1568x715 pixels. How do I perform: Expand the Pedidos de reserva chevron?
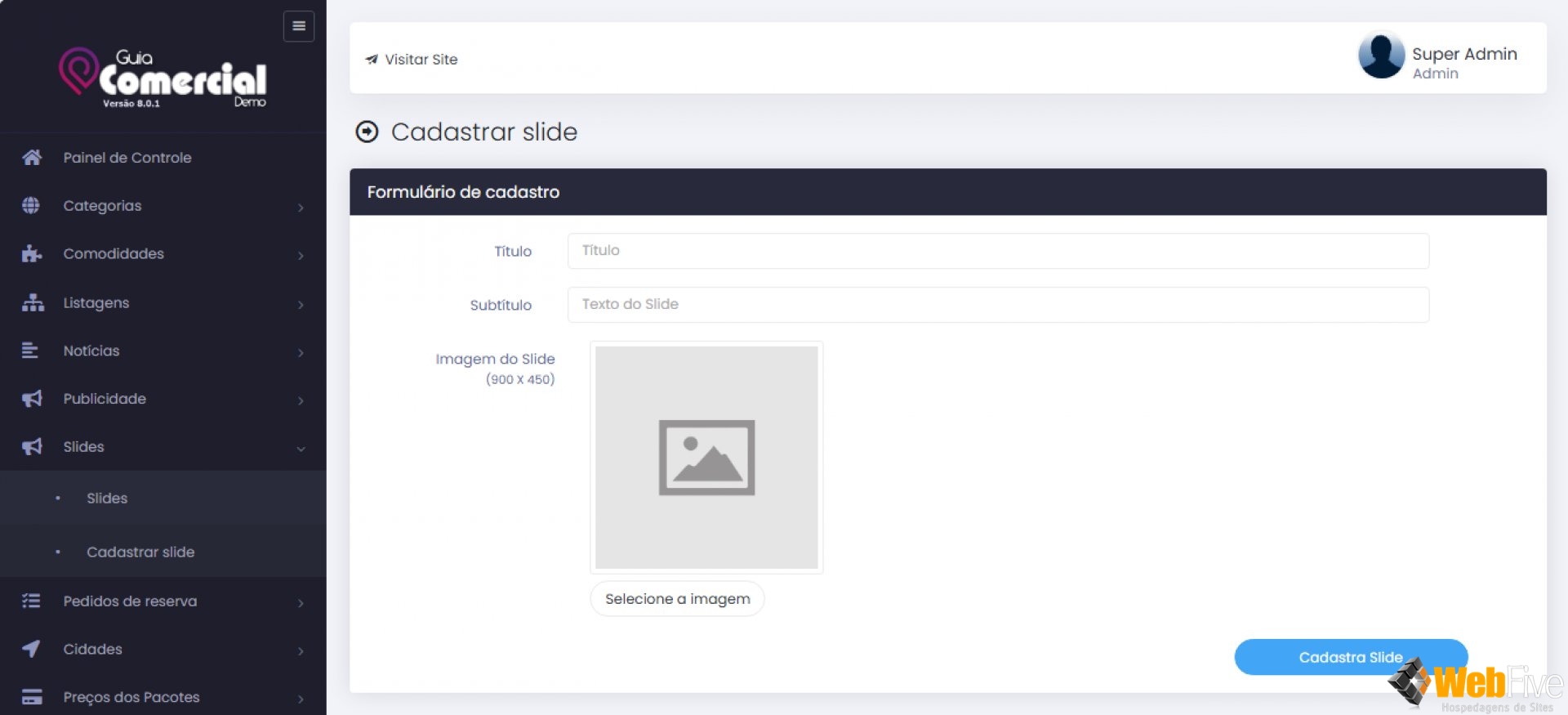coord(301,603)
